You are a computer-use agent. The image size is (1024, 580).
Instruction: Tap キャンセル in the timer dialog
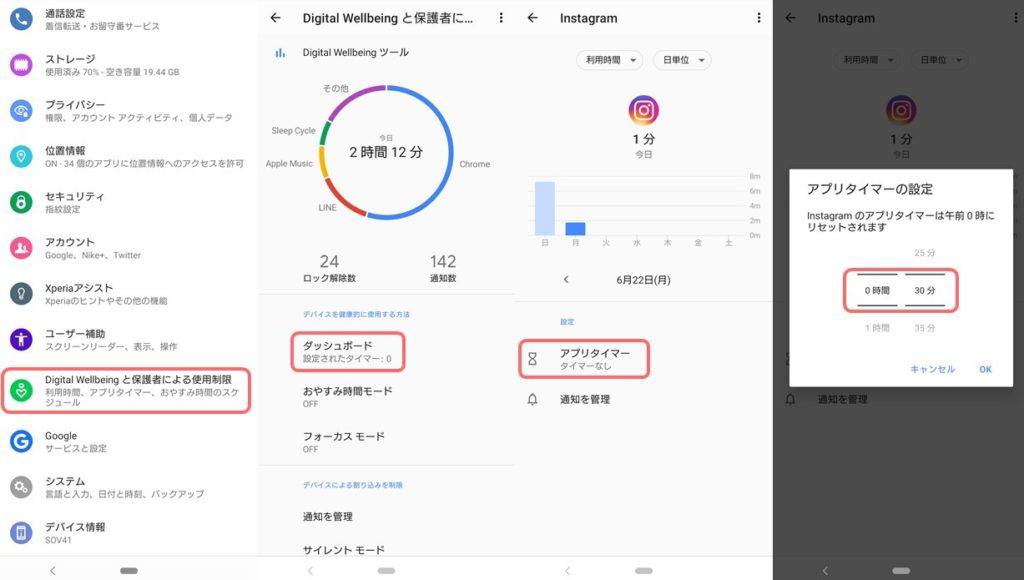coord(932,370)
